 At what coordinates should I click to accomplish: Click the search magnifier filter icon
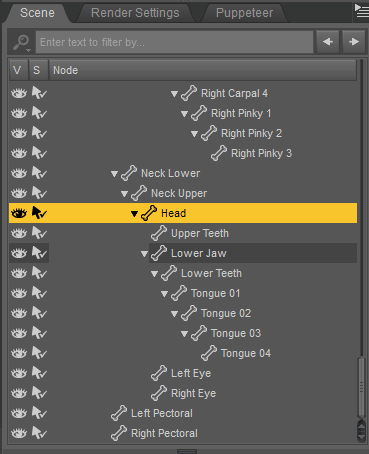coord(22,42)
